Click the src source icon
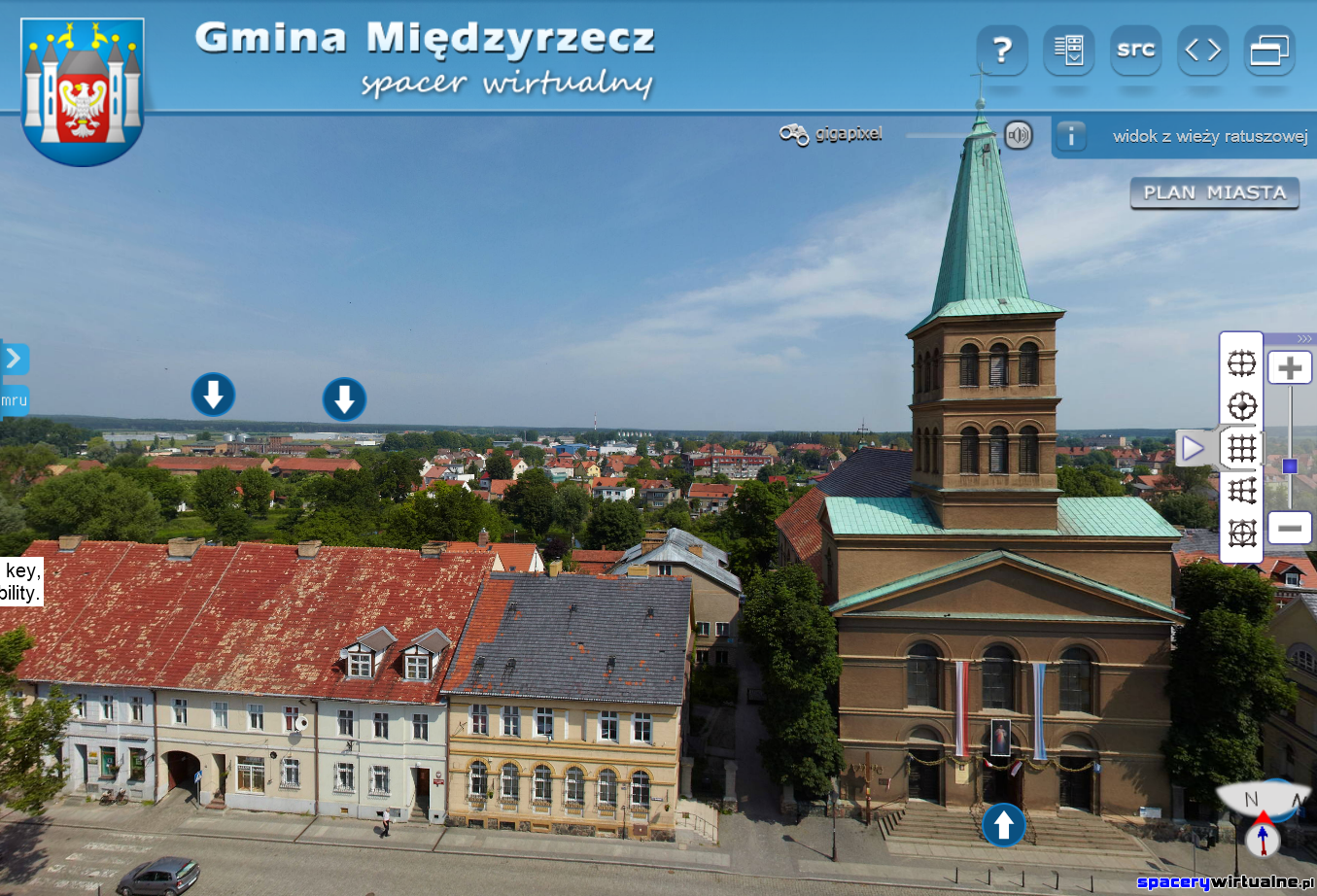 click(1134, 49)
